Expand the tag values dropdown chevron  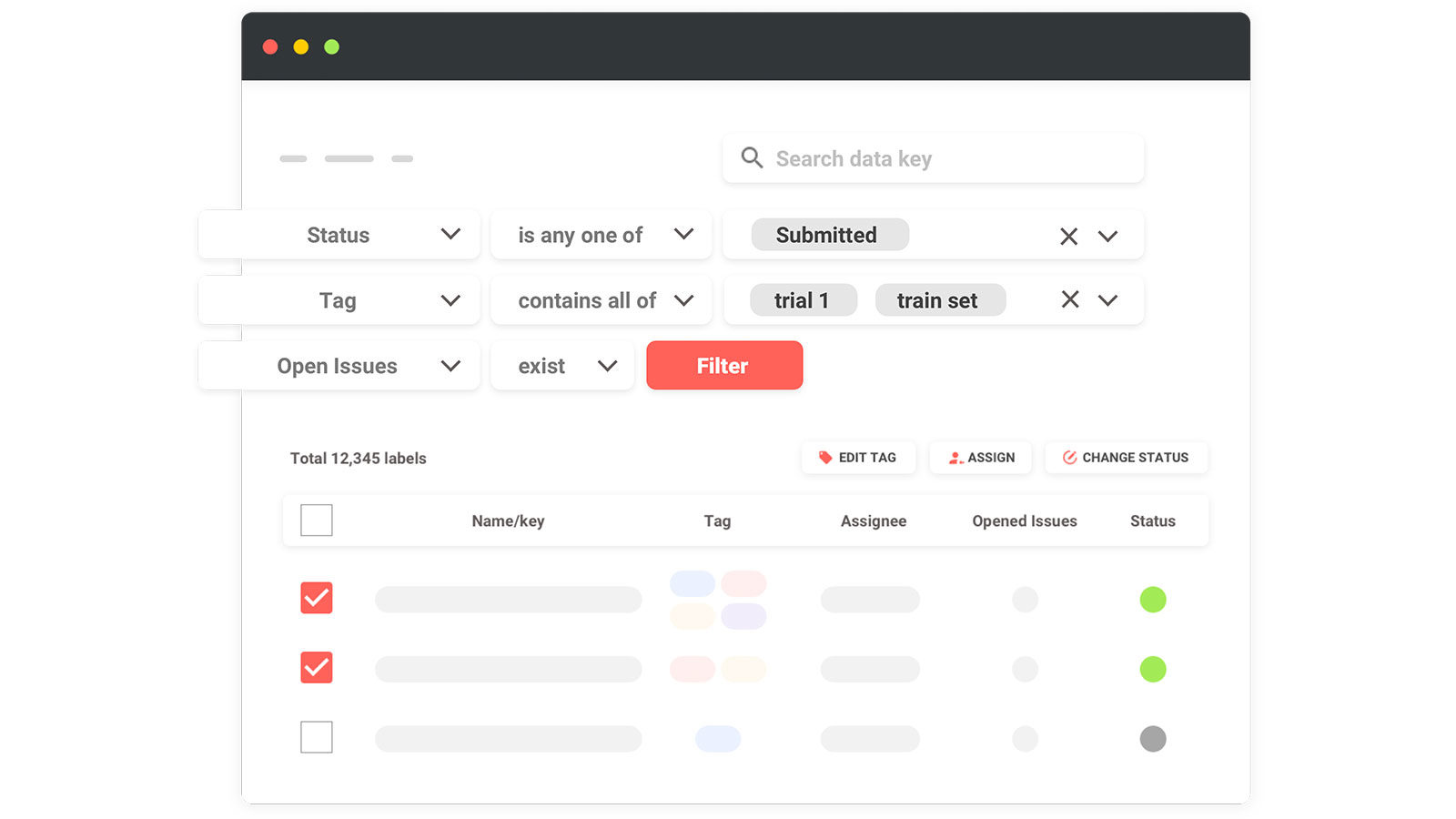coord(1107,300)
